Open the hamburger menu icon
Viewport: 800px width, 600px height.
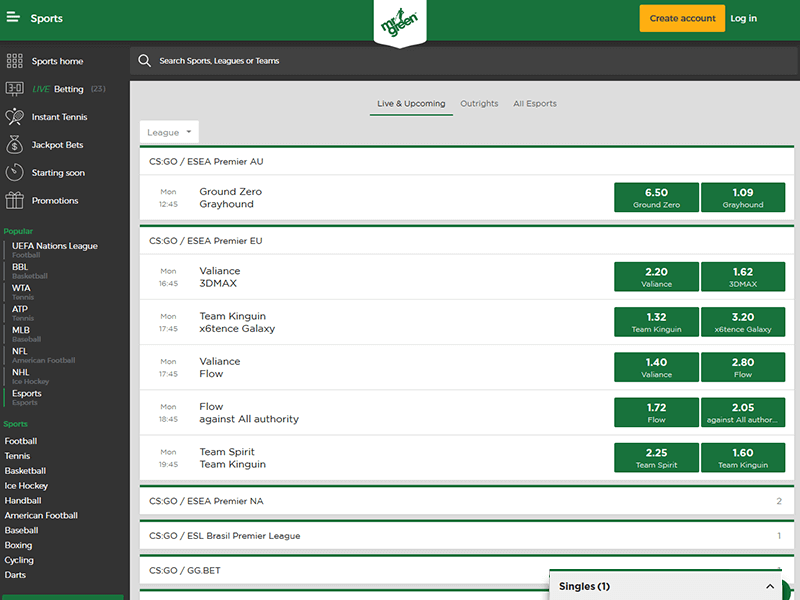click(x=13, y=17)
